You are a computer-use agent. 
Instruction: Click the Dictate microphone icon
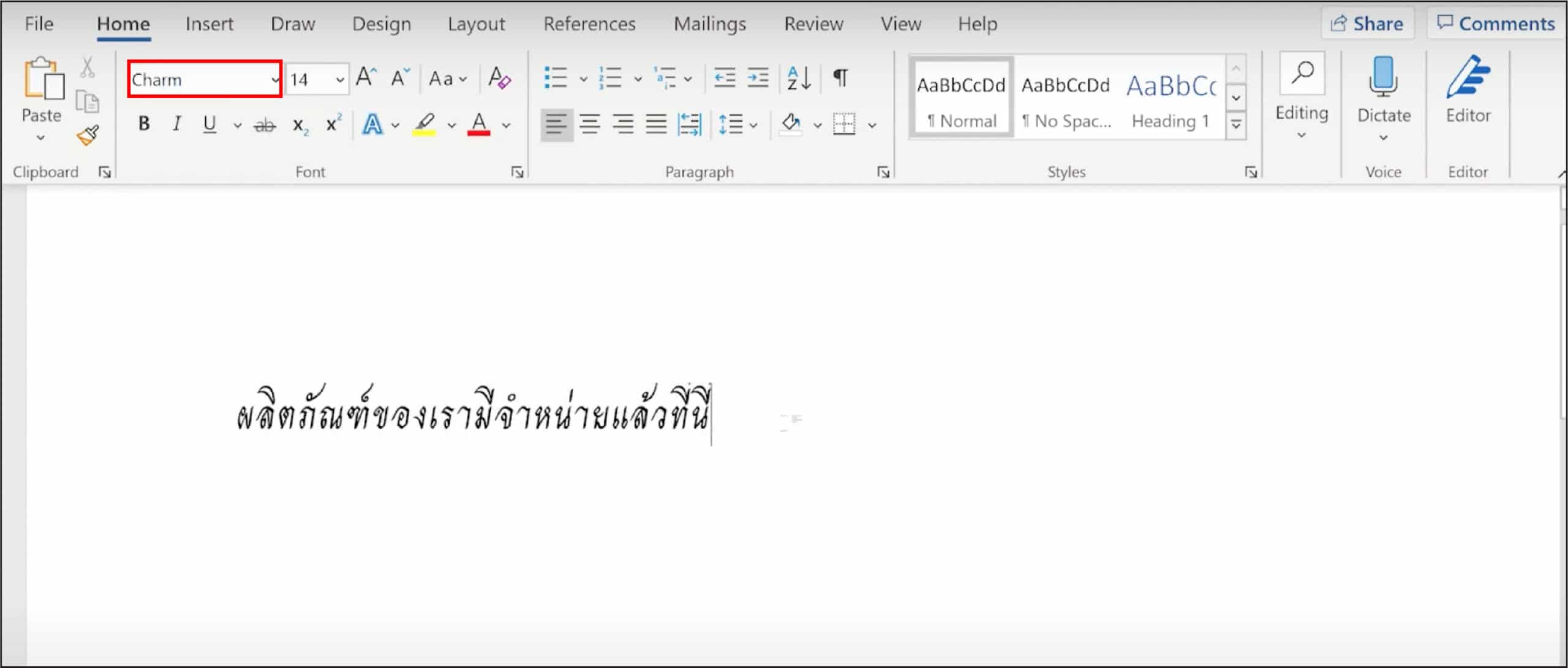(x=1383, y=77)
